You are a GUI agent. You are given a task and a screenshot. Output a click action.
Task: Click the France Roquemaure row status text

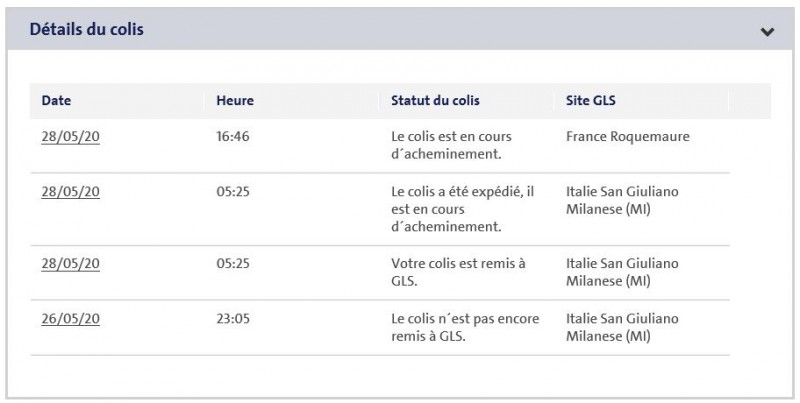pos(449,145)
